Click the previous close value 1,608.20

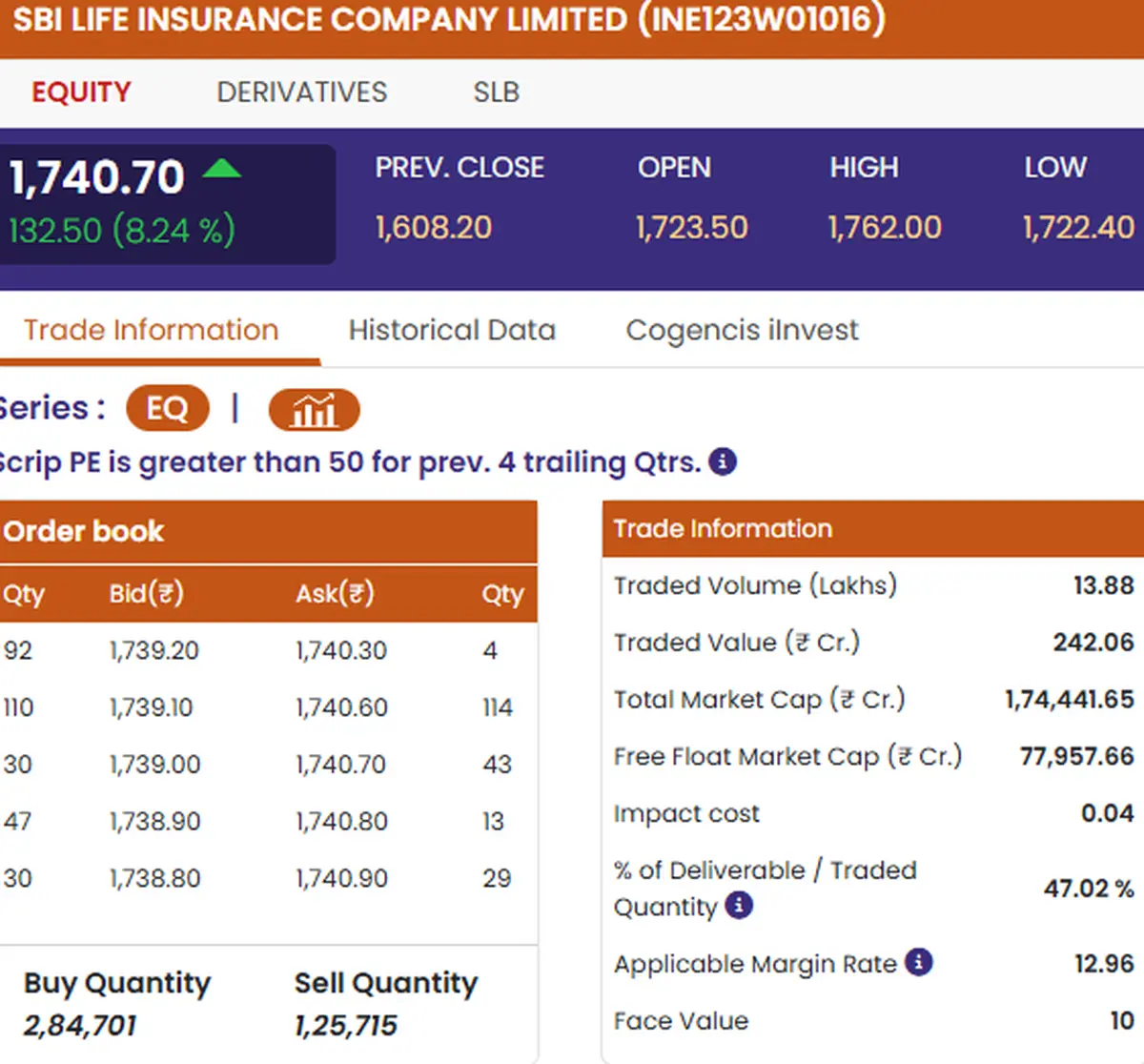[434, 228]
